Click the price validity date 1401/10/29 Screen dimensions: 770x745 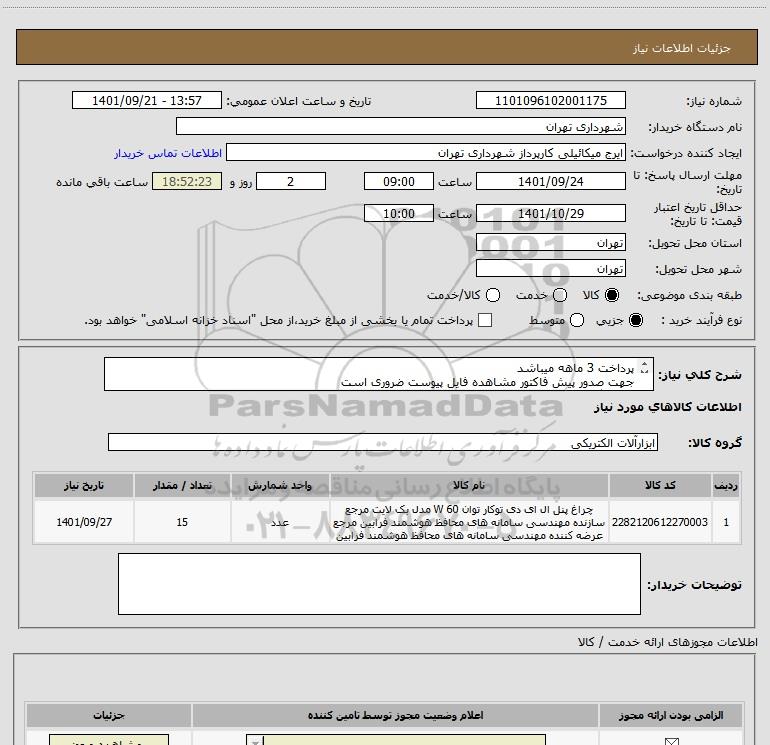[550, 213]
